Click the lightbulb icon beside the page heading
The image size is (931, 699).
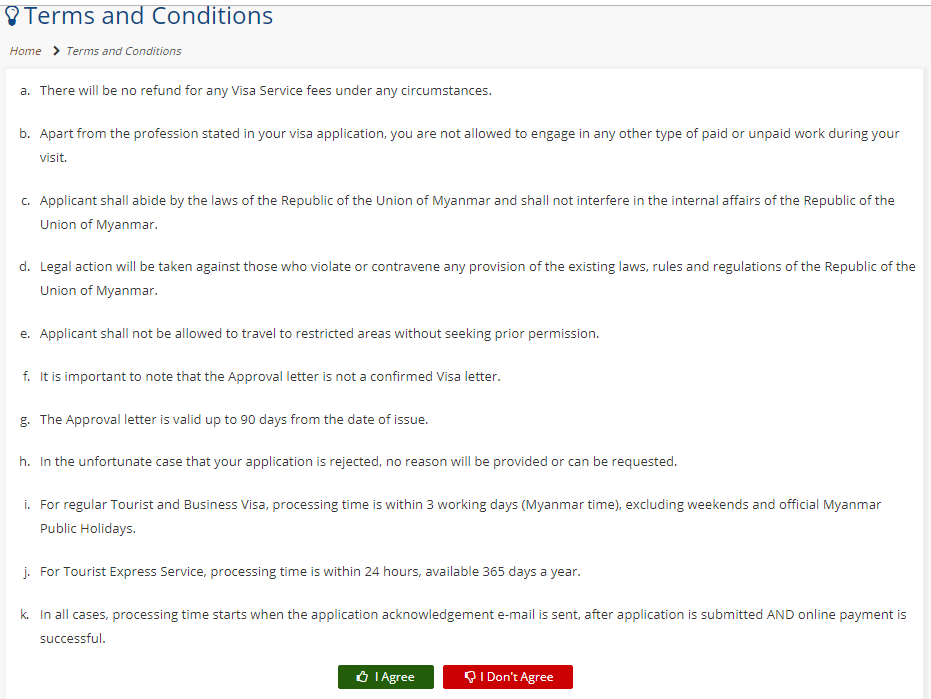tap(13, 17)
